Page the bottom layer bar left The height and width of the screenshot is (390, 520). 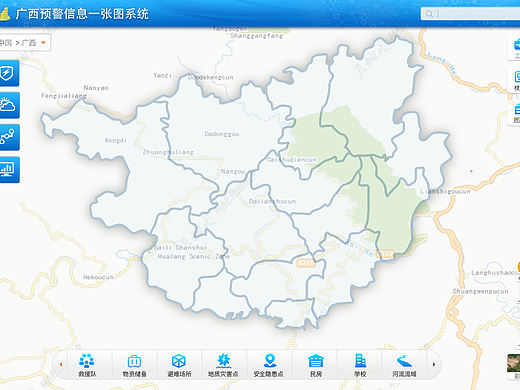pos(61,365)
